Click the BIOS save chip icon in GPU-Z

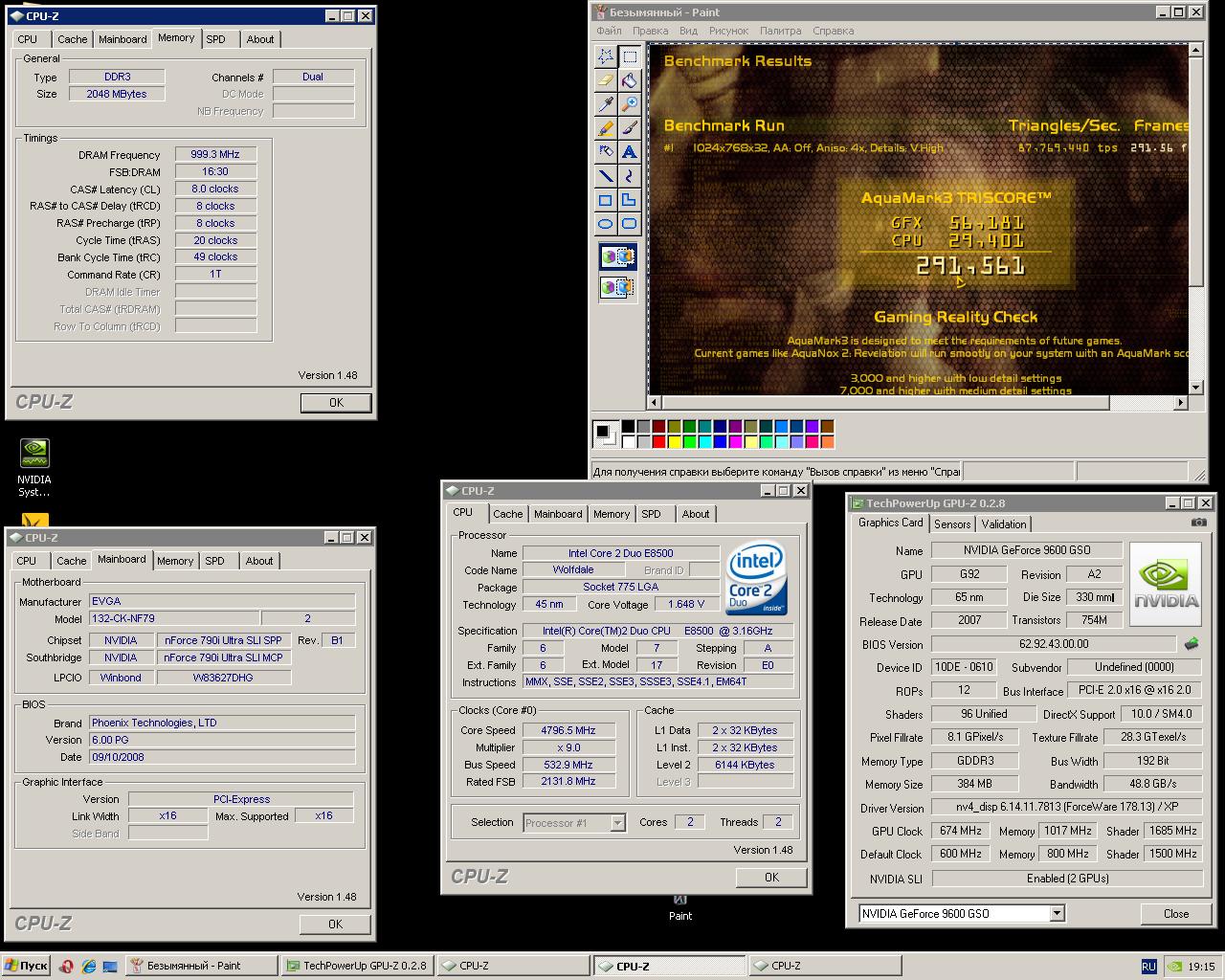click(x=1192, y=644)
